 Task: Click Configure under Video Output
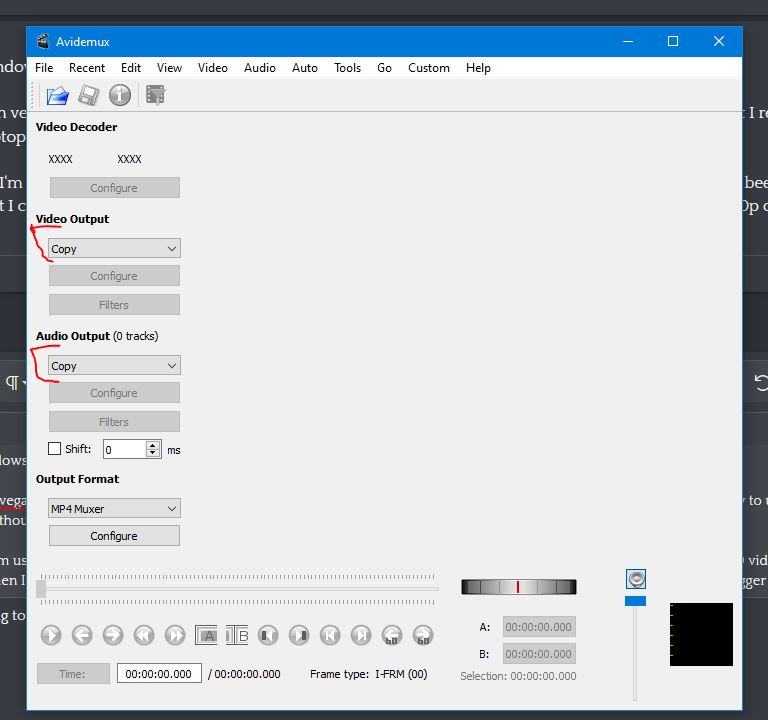tap(114, 276)
